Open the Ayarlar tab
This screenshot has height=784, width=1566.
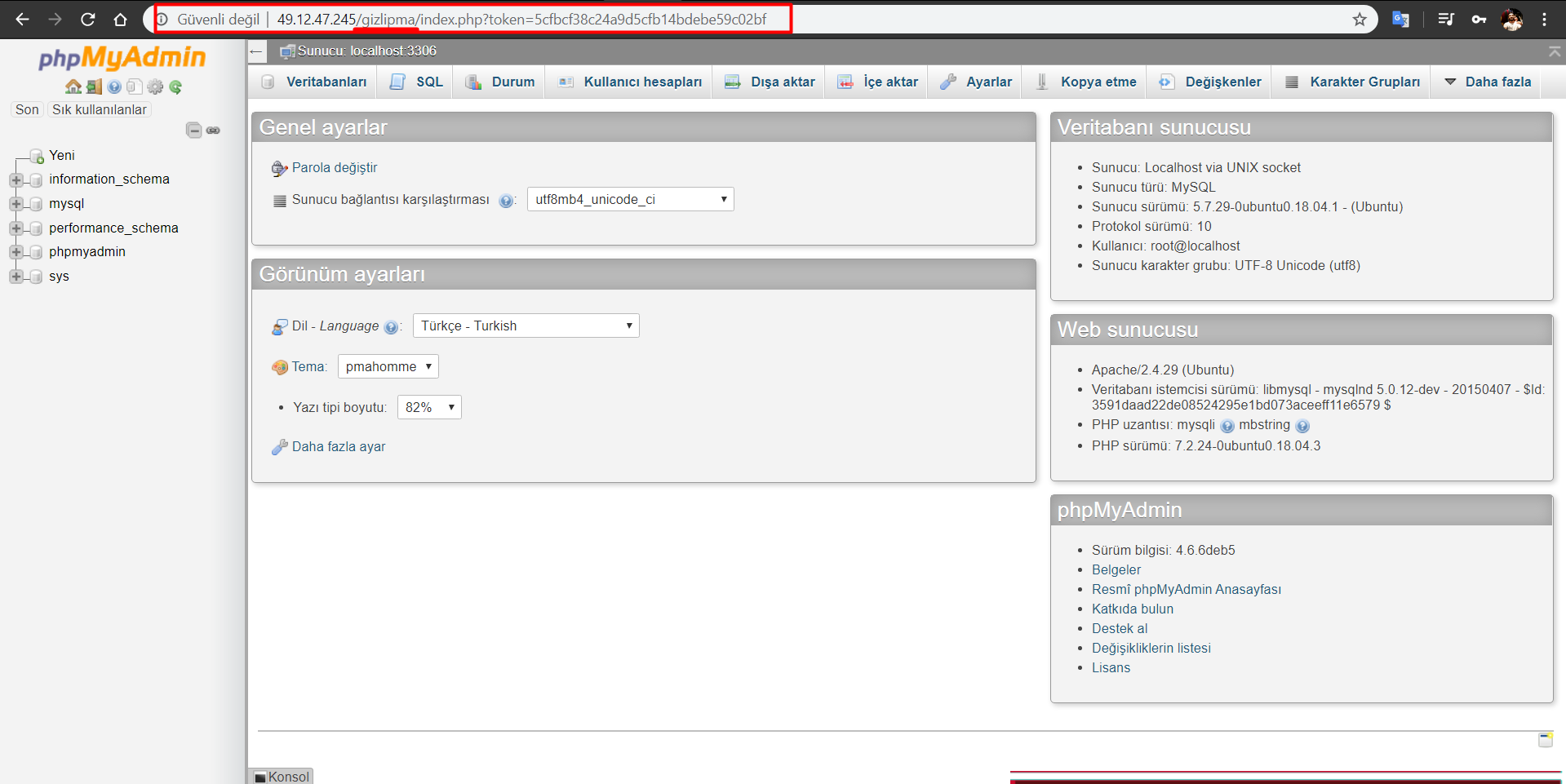(x=975, y=82)
